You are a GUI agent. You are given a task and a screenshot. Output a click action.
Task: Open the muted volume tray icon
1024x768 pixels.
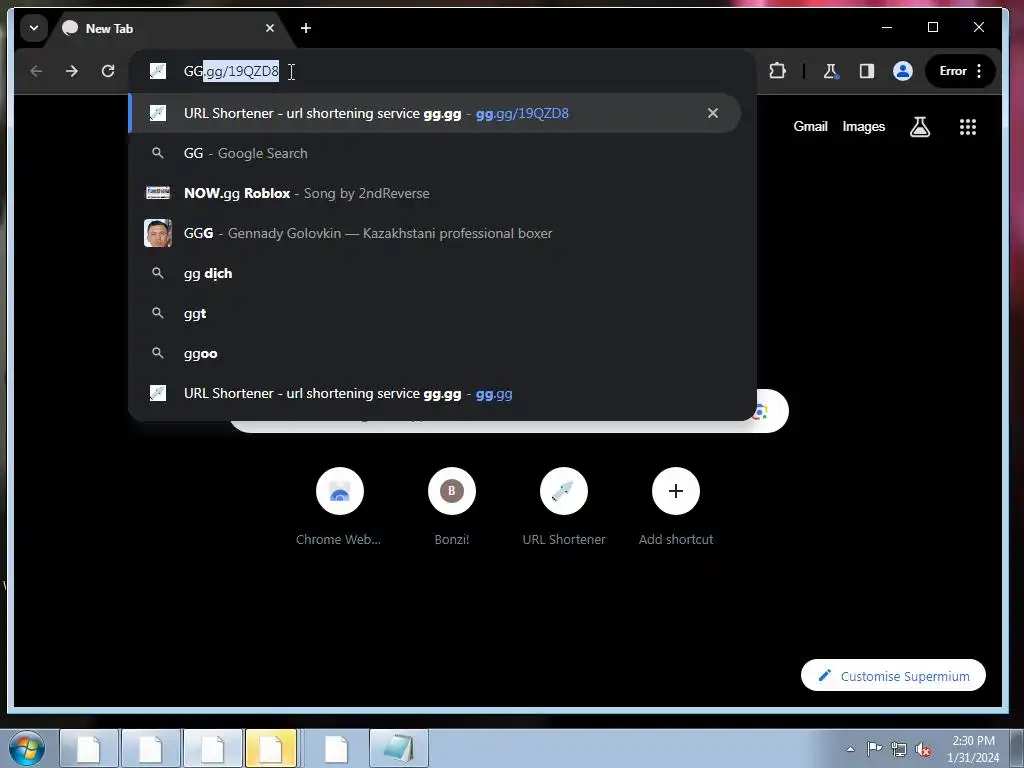point(923,749)
